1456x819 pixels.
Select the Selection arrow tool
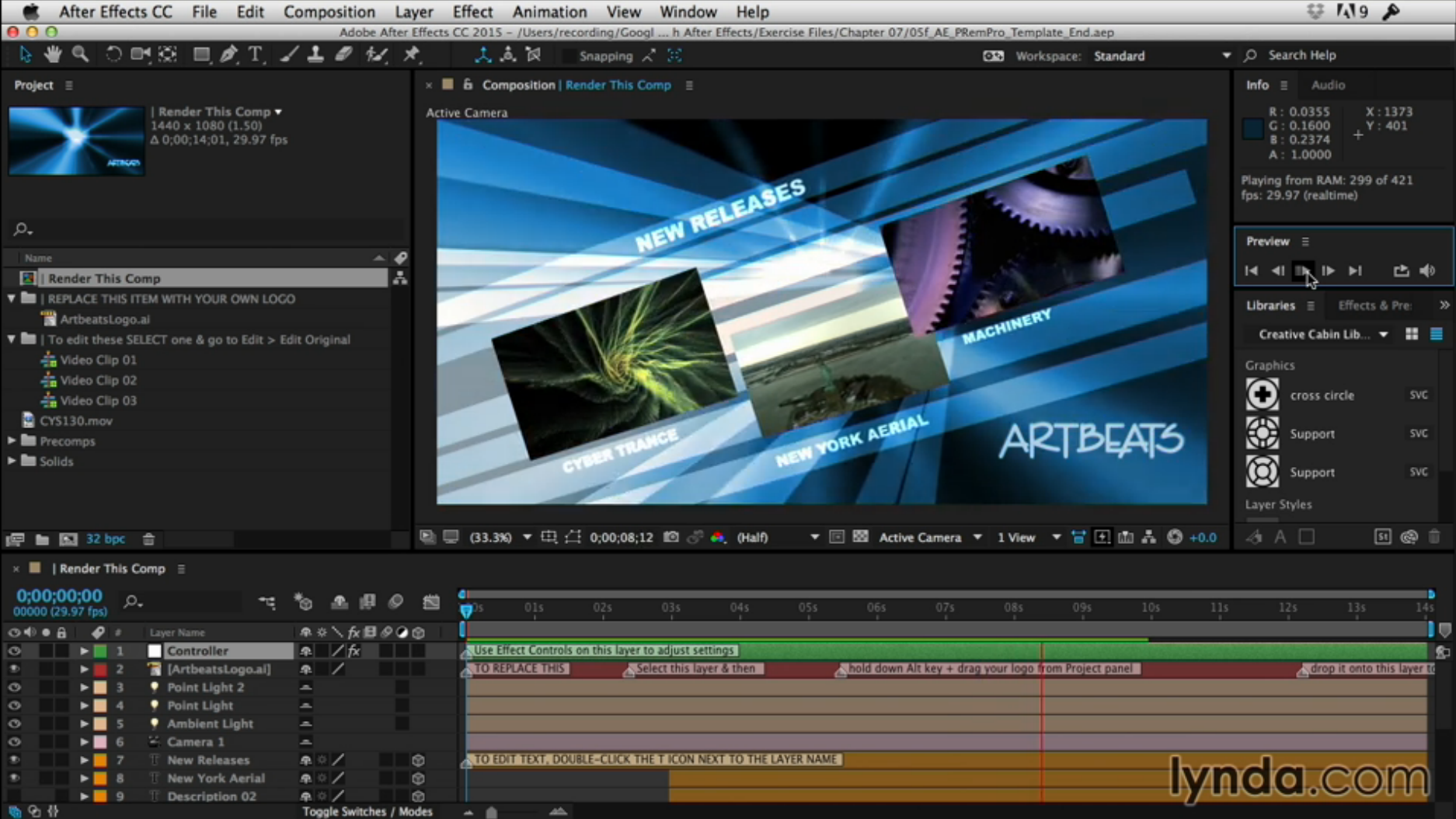tap(25, 54)
